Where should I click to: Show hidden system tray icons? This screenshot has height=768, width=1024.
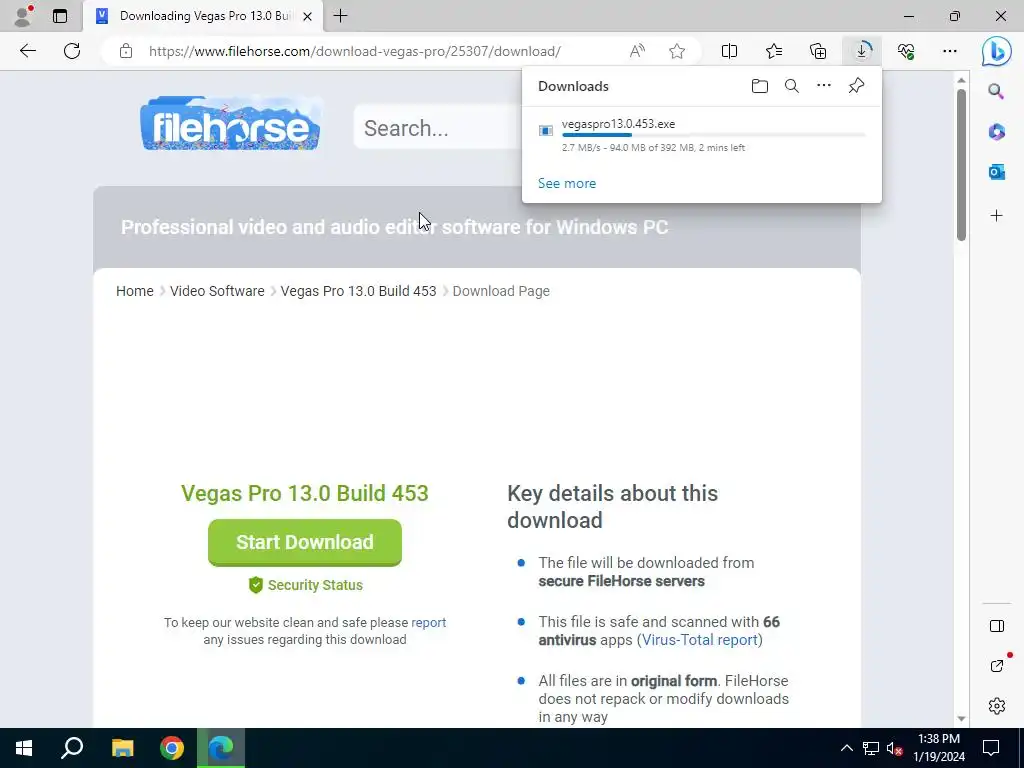[846, 748]
